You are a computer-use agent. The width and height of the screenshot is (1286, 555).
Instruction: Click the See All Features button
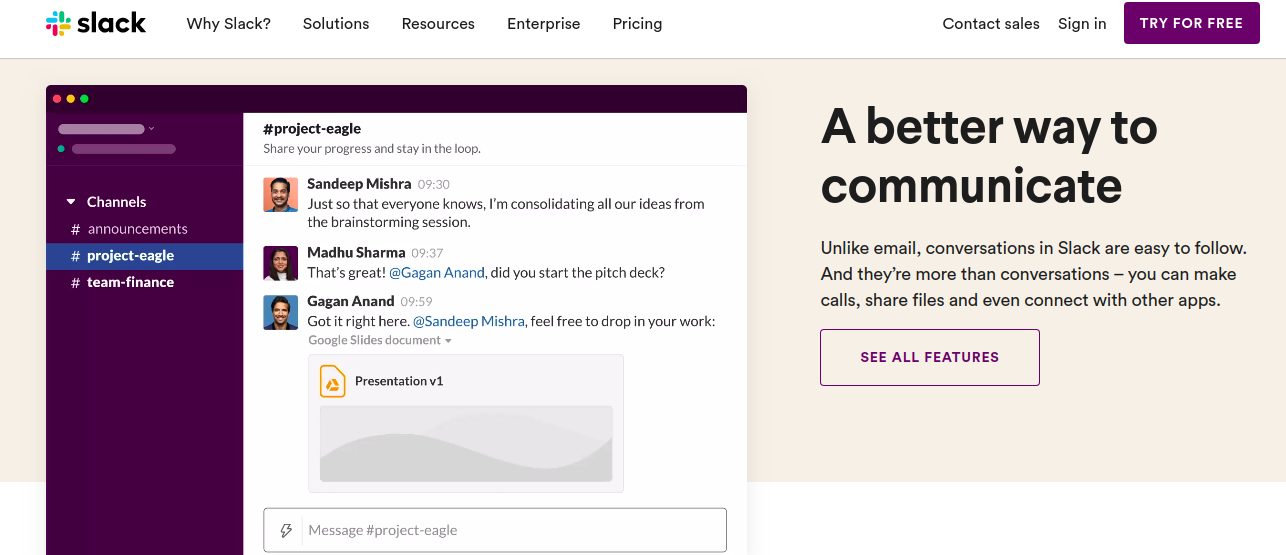[929, 357]
